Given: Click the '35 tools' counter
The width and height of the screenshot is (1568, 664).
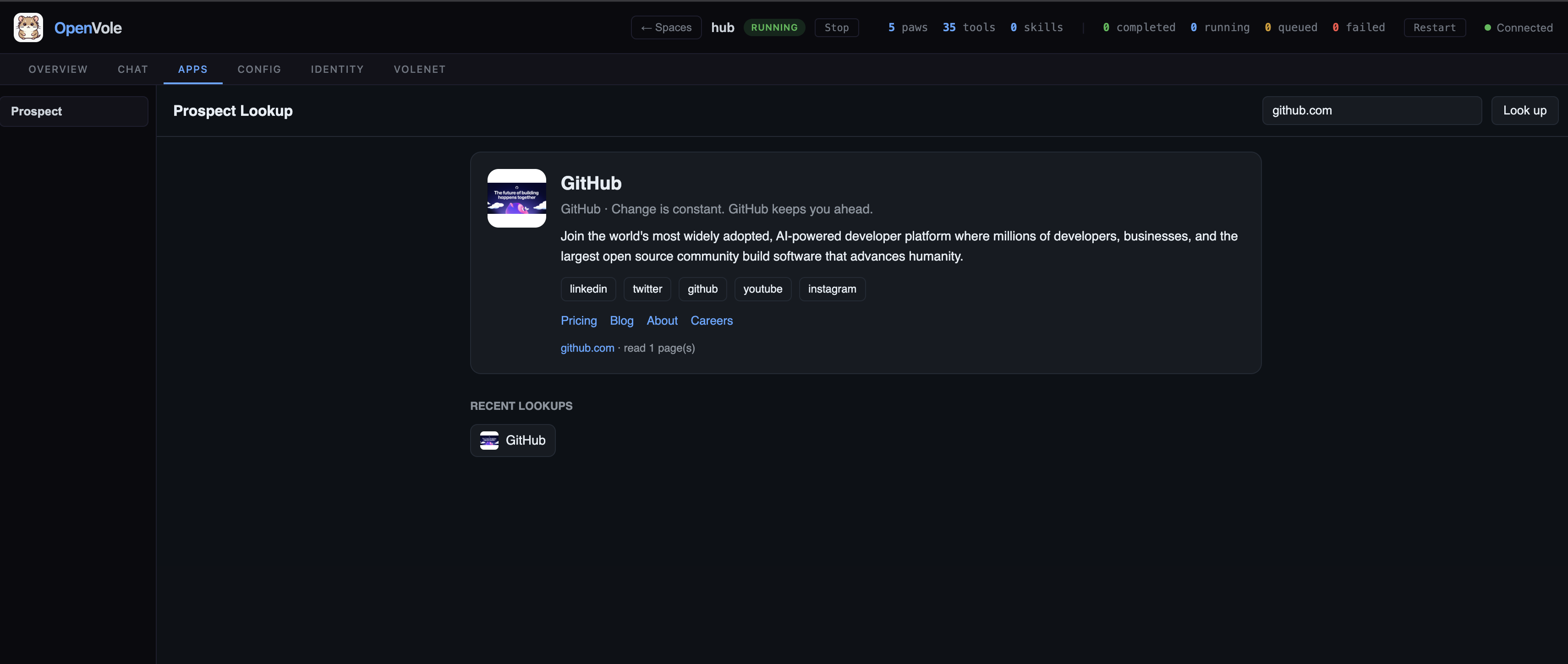Looking at the screenshot, I should click(969, 27).
